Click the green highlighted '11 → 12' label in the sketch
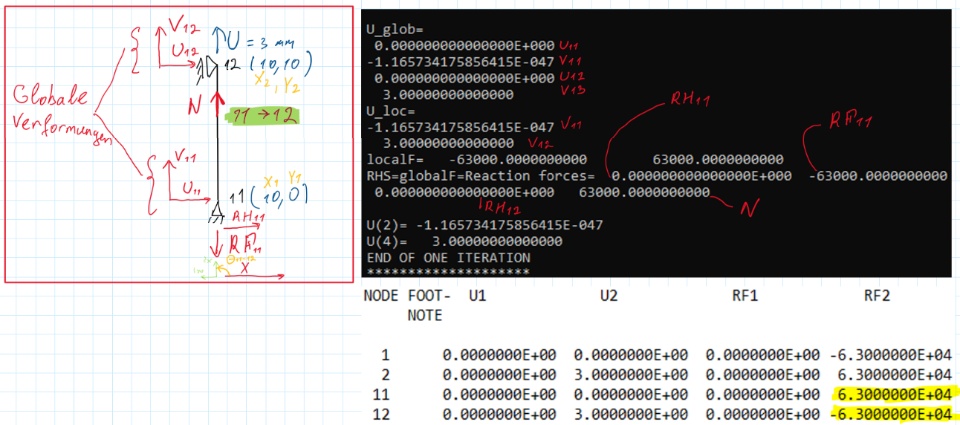This screenshot has height=425, width=960. coord(264,115)
